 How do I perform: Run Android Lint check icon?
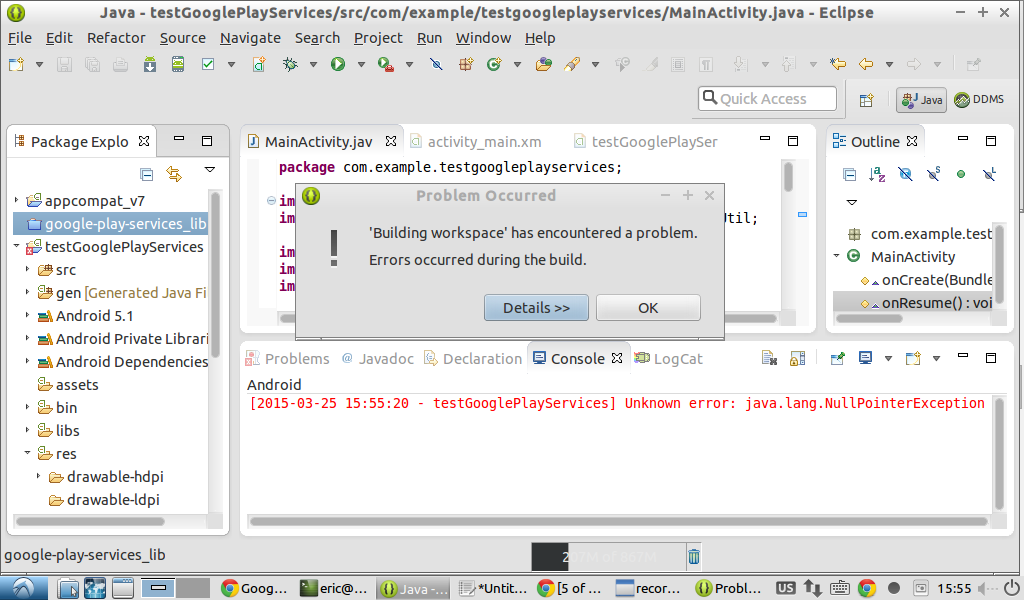point(208,64)
